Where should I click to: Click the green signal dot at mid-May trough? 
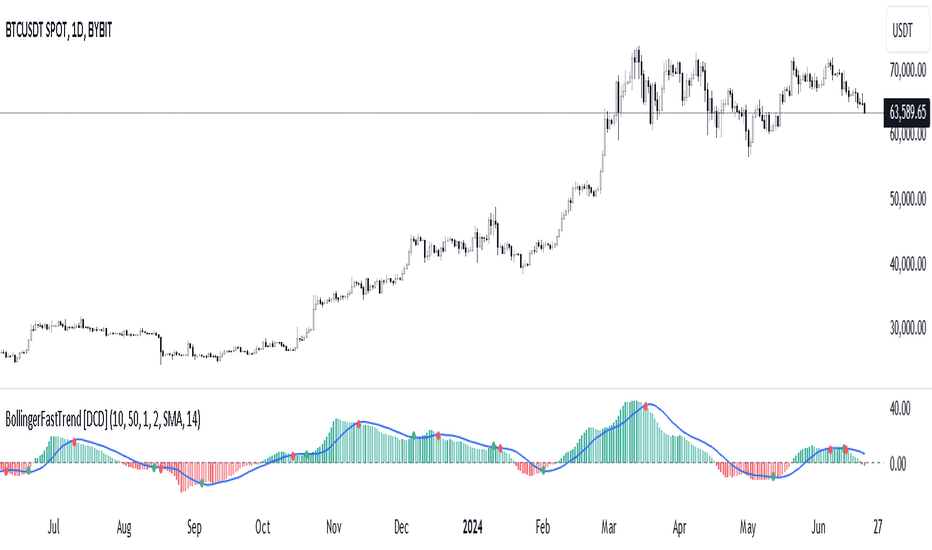(x=773, y=477)
